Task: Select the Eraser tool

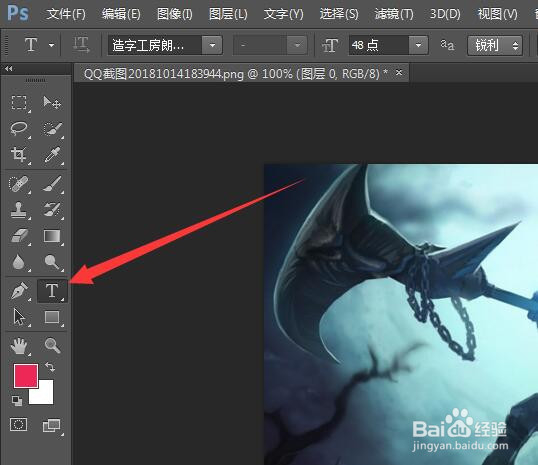Action: [x=19, y=236]
